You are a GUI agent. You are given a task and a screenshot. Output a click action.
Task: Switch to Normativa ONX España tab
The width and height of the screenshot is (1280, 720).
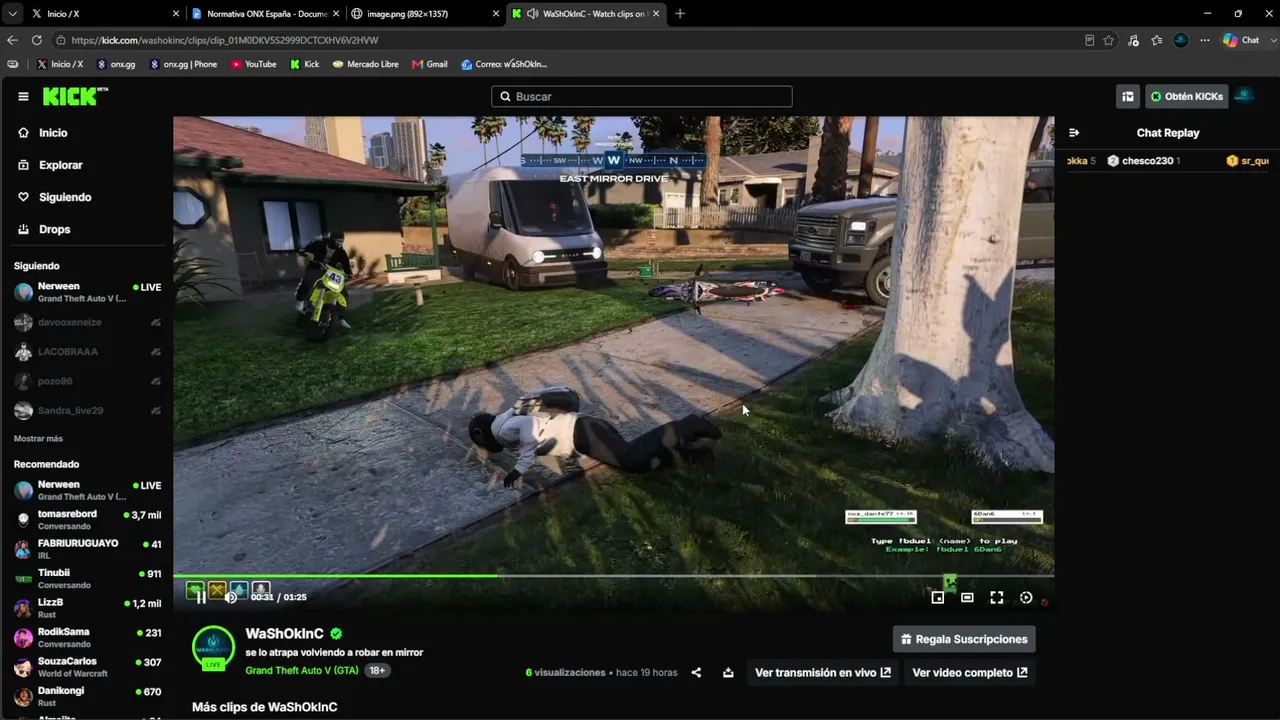[x=264, y=14]
